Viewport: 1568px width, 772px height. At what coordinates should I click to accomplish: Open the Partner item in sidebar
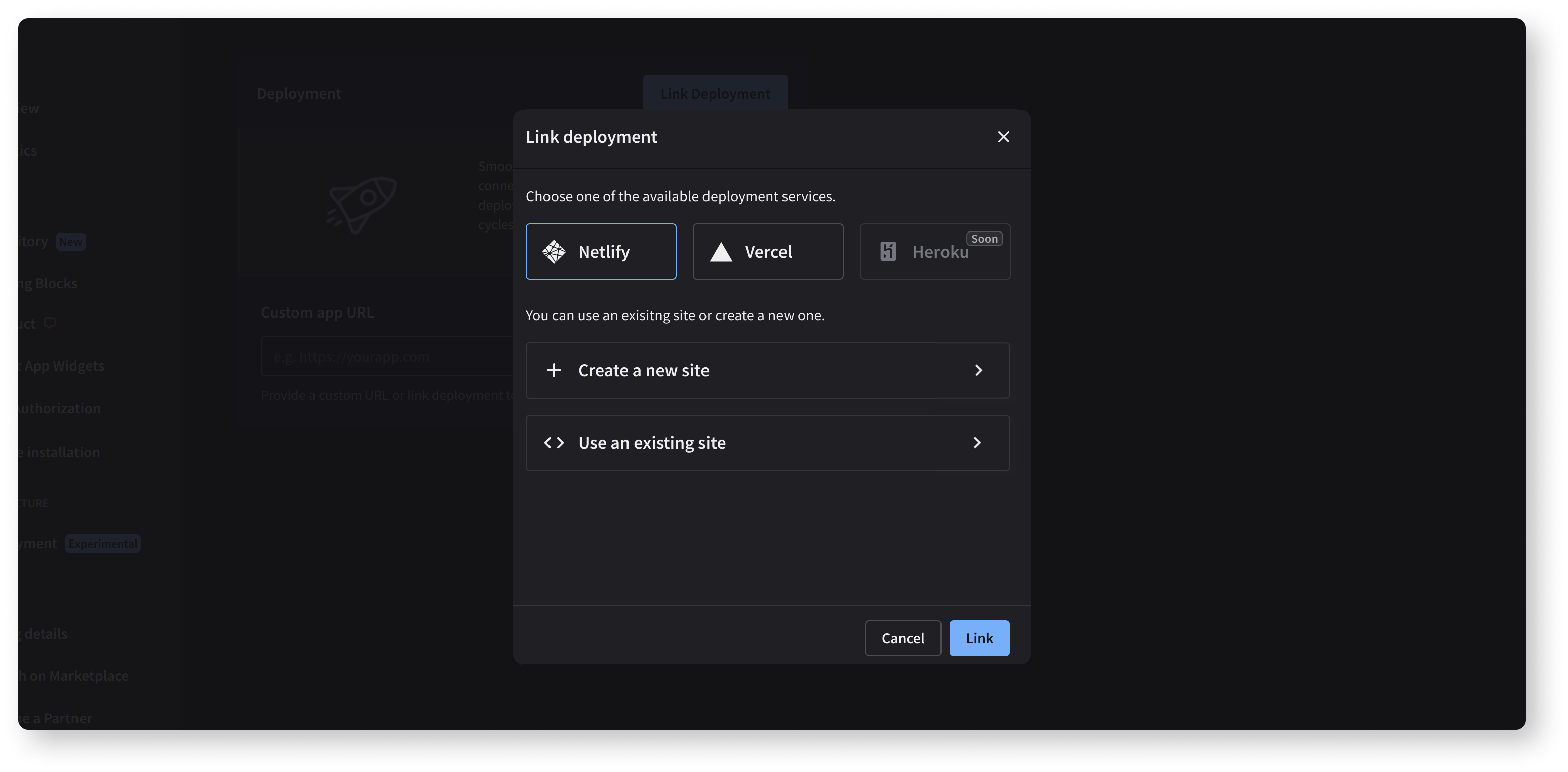[55, 719]
